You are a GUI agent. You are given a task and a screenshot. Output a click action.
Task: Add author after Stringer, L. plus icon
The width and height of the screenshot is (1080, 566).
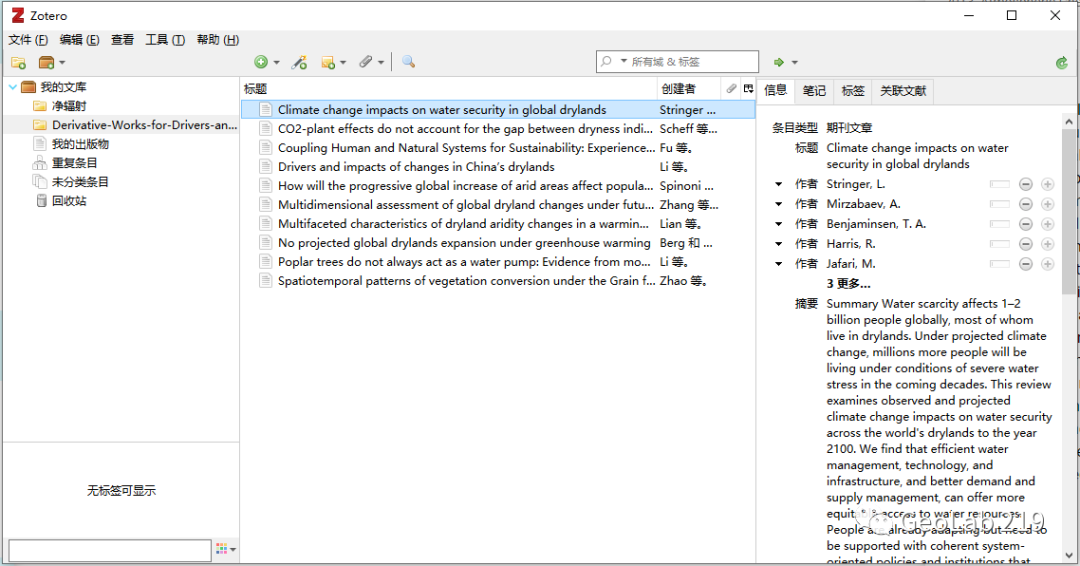click(x=1048, y=184)
